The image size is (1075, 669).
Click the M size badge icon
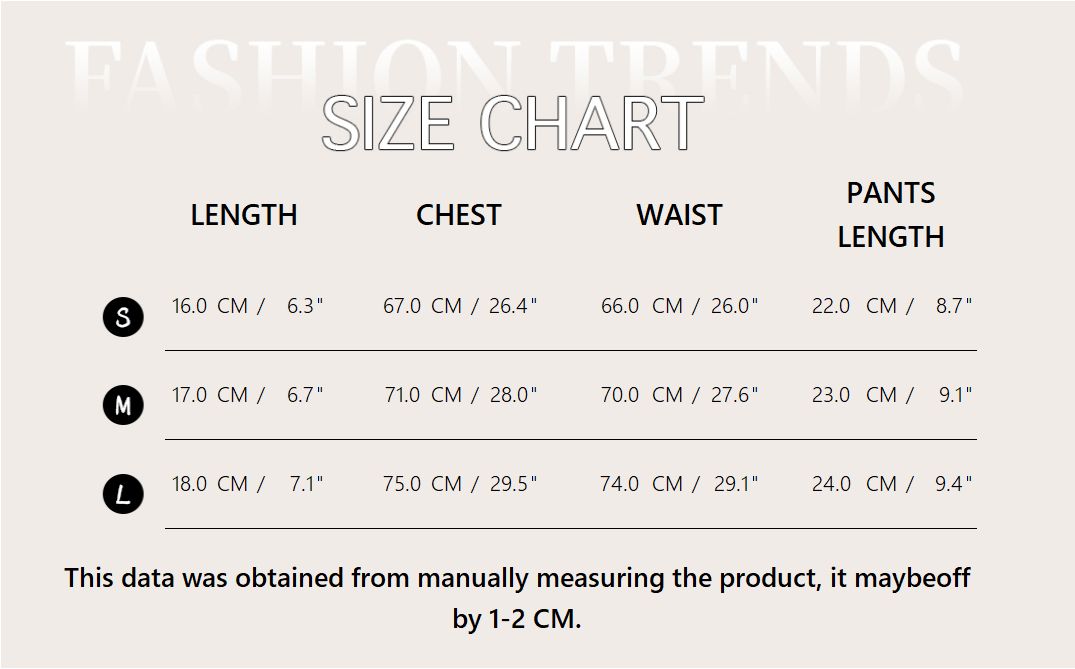click(123, 405)
